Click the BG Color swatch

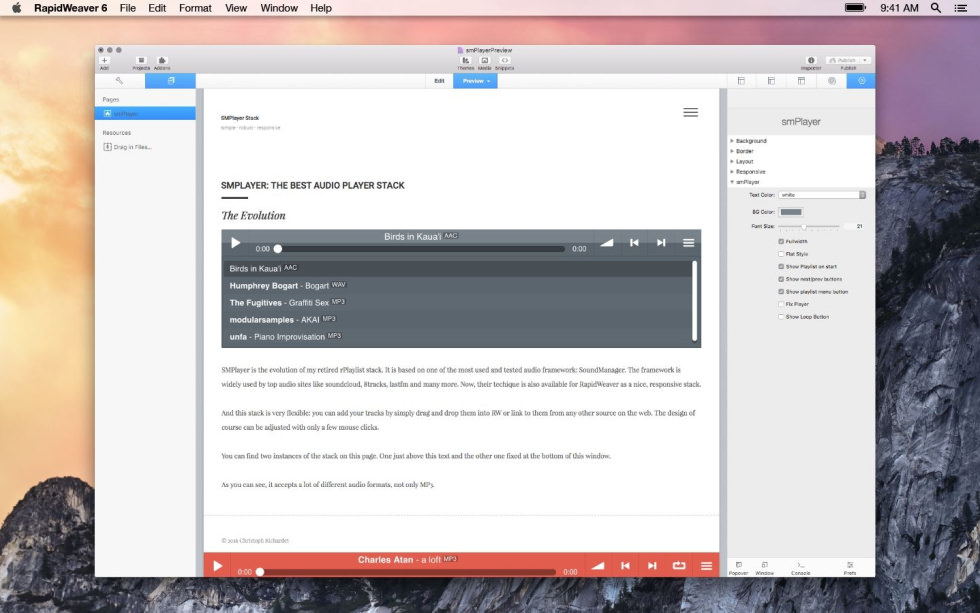pyautogui.click(x=791, y=212)
